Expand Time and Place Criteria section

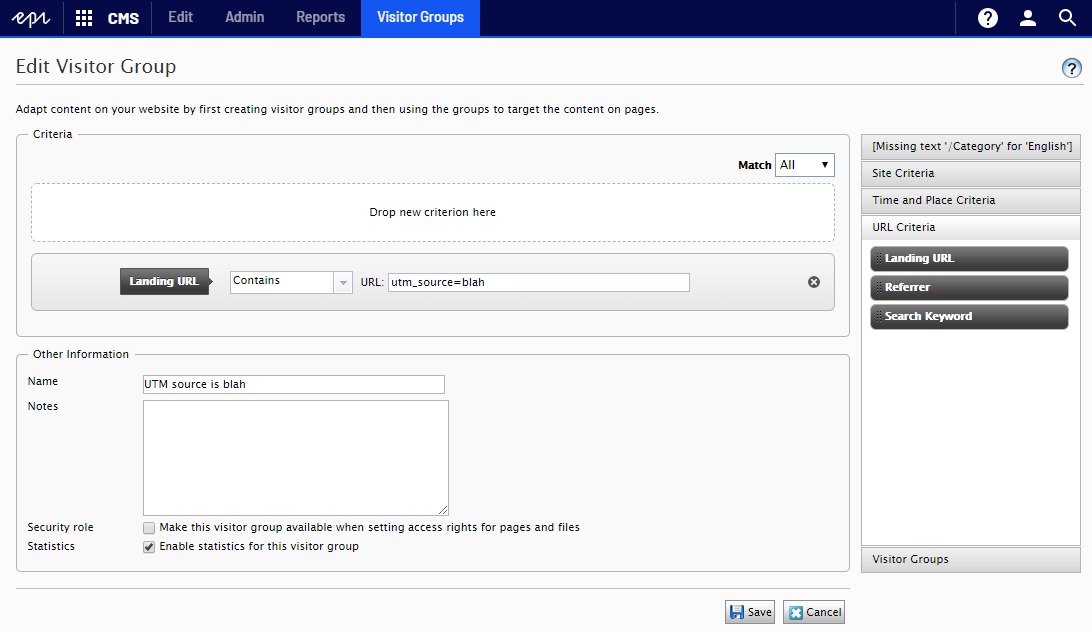click(970, 200)
